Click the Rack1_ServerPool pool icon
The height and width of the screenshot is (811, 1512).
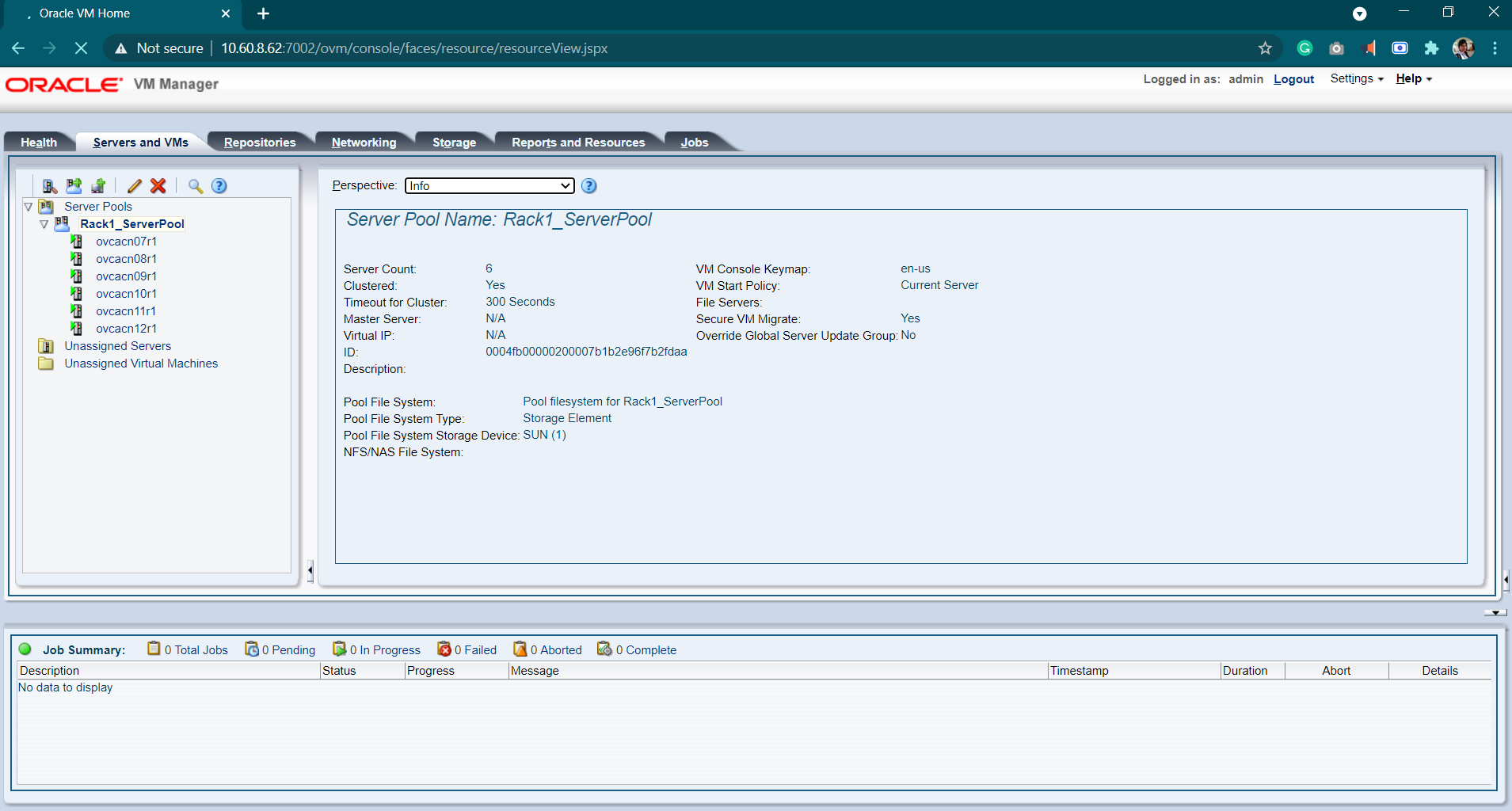point(62,224)
